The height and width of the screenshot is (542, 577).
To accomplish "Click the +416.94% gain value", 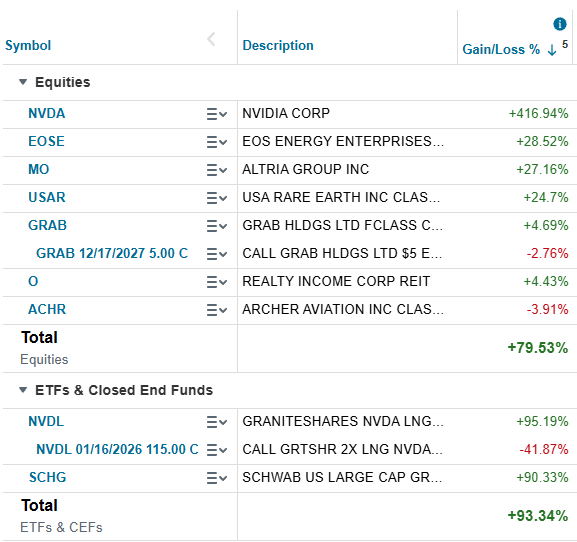I will pyautogui.click(x=538, y=113).
